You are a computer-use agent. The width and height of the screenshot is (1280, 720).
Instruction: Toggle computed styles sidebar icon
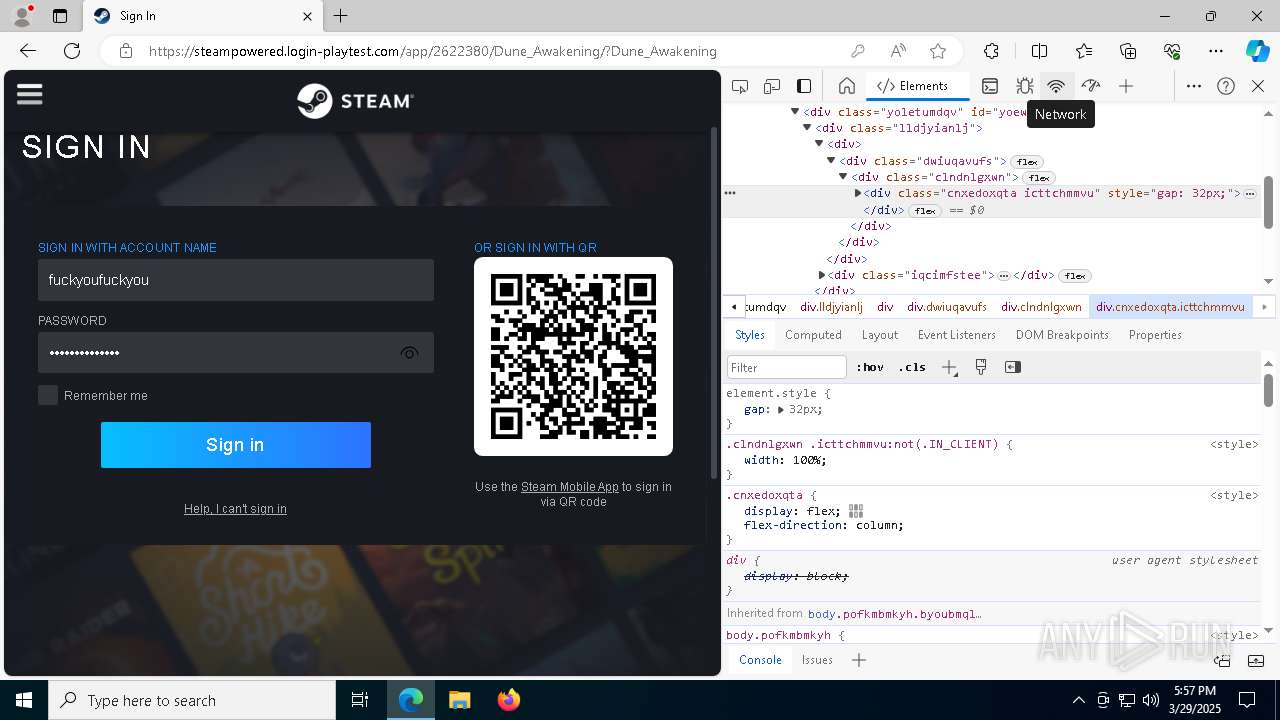tap(1013, 367)
